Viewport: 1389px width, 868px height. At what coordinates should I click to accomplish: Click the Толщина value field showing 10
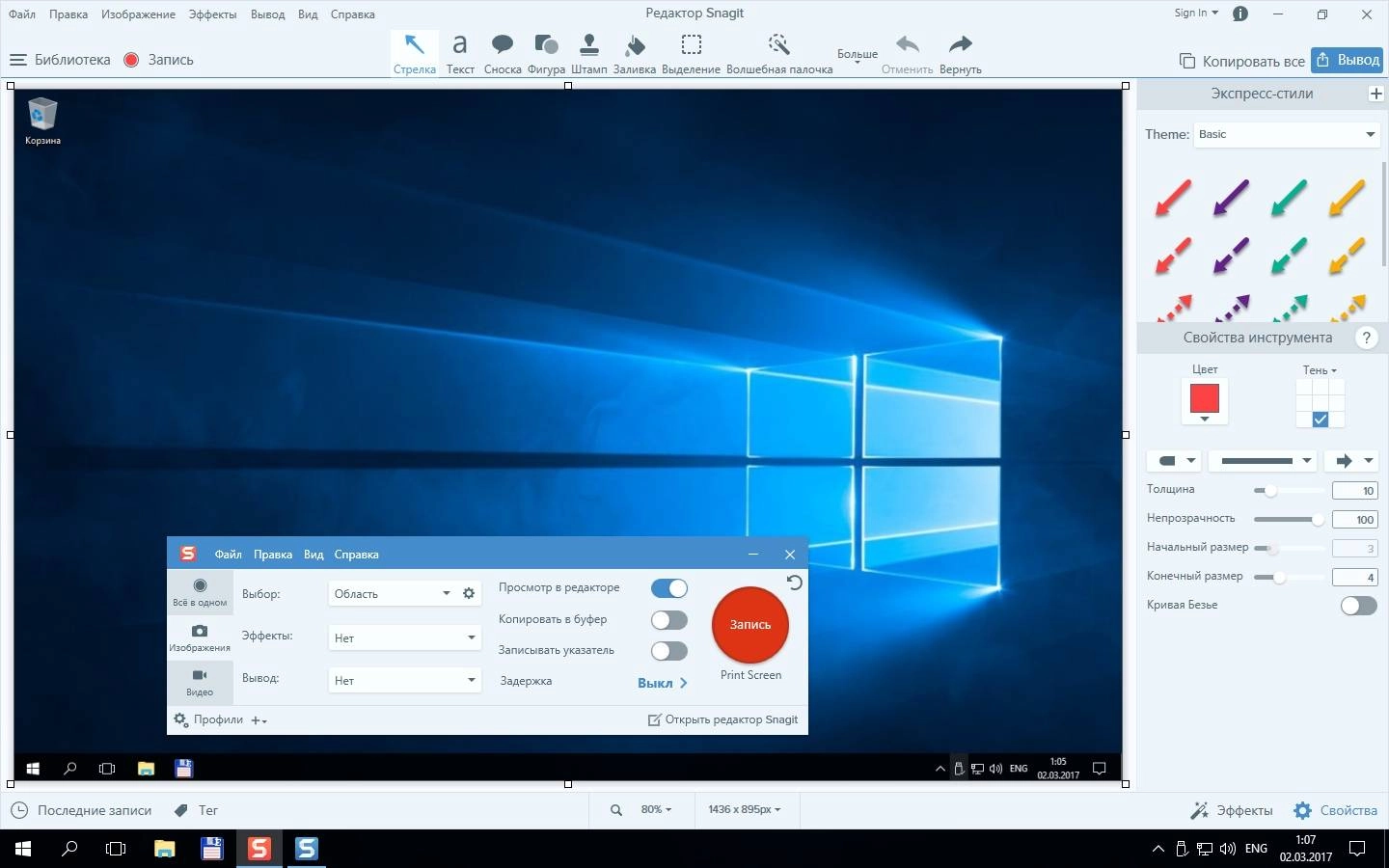click(1354, 491)
